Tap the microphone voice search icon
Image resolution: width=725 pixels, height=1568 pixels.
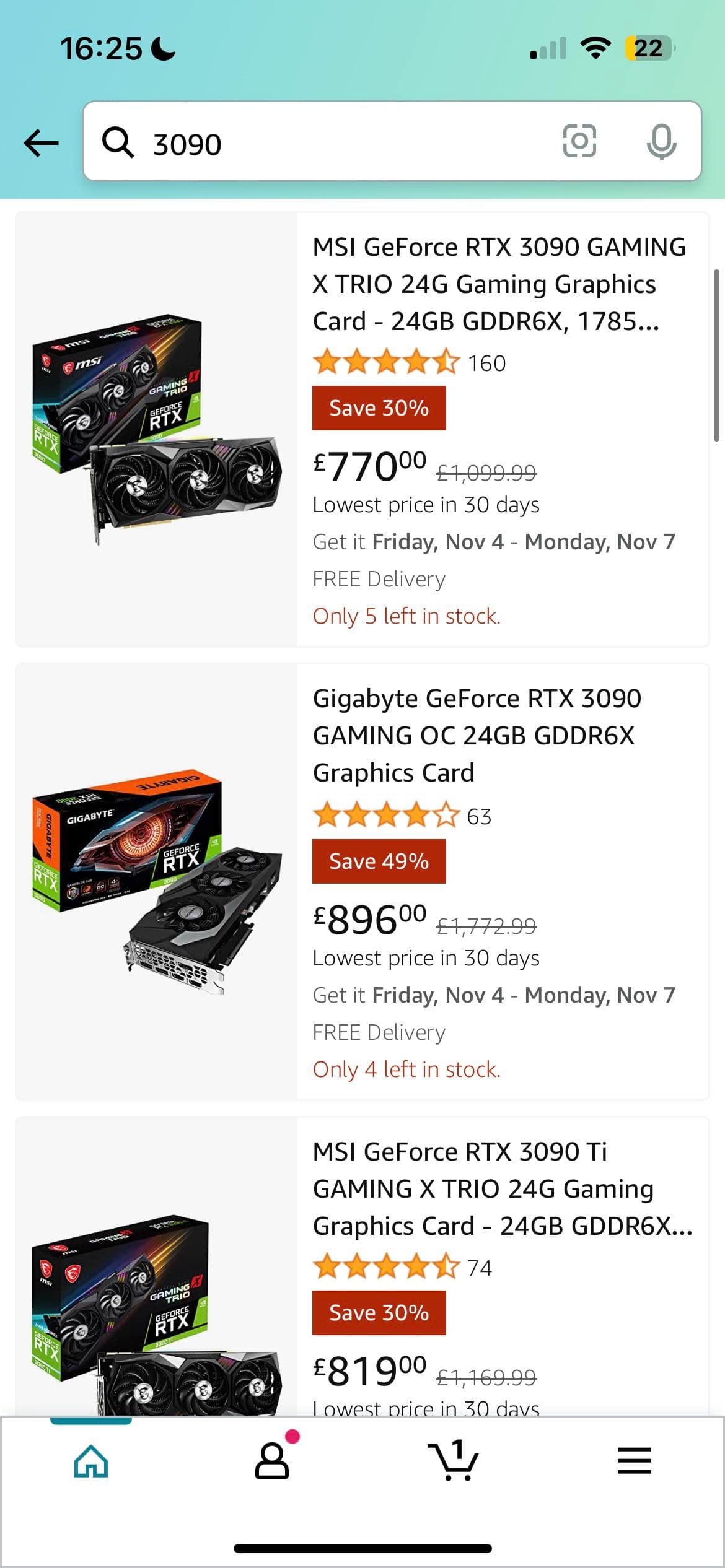(661, 142)
